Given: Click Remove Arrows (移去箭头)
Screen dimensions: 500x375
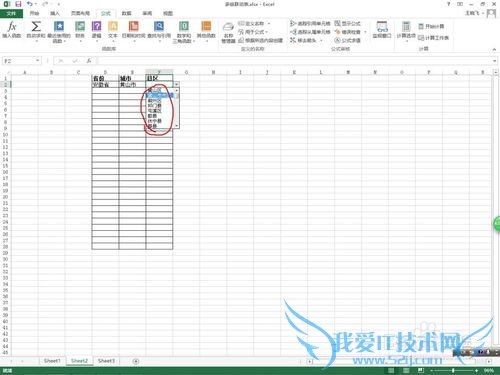Looking at the screenshot, I should tap(306, 40).
